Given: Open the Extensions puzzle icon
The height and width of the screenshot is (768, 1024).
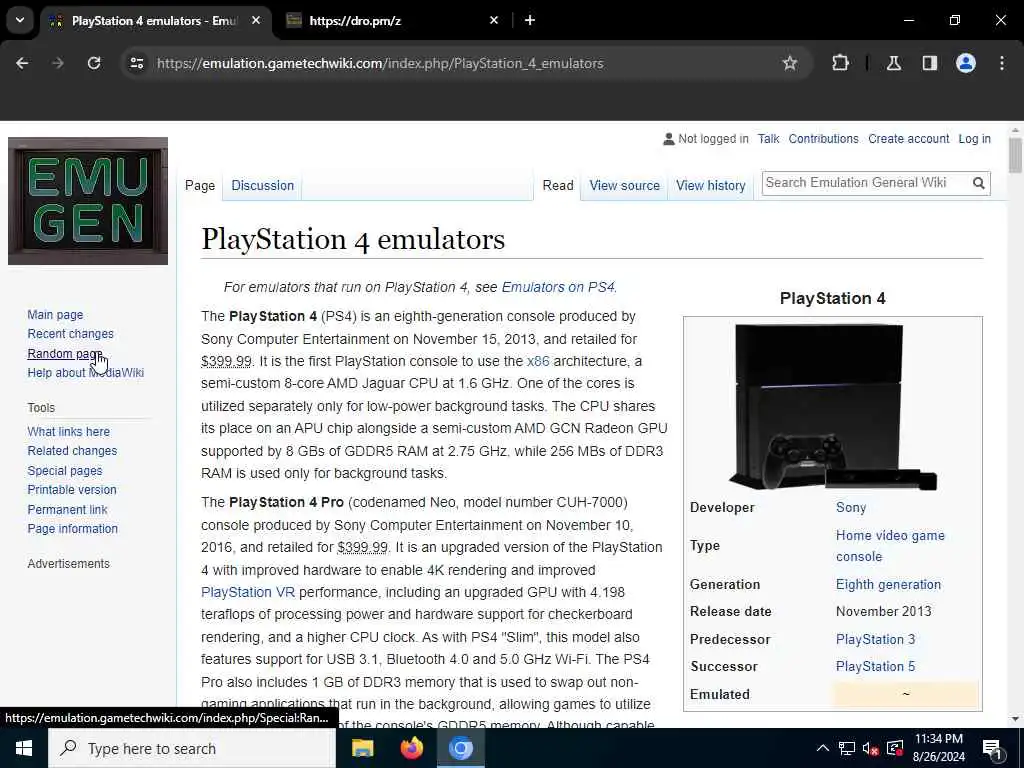Looking at the screenshot, I should click(x=840, y=63).
